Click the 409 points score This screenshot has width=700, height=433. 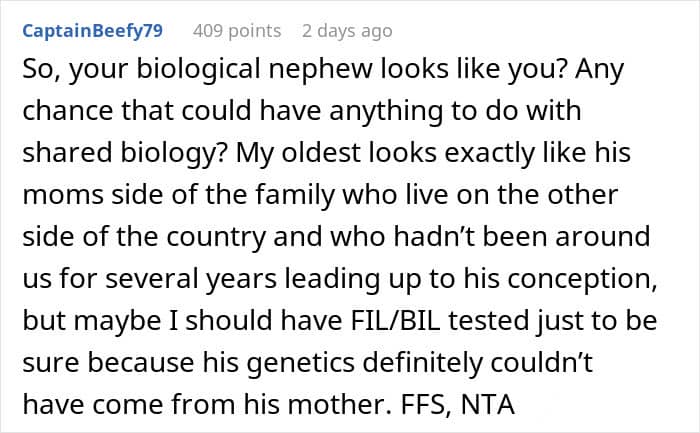[x=237, y=30]
